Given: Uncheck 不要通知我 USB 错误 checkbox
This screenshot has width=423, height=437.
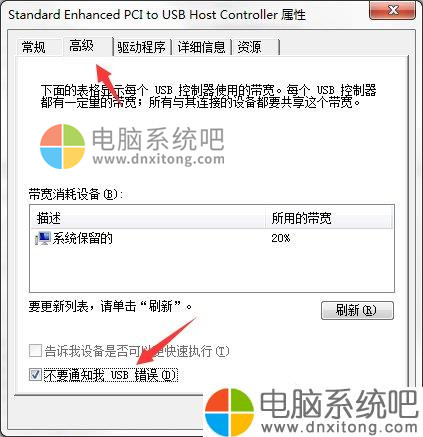Looking at the screenshot, I should pyautogui.click(x=35, y=375).
